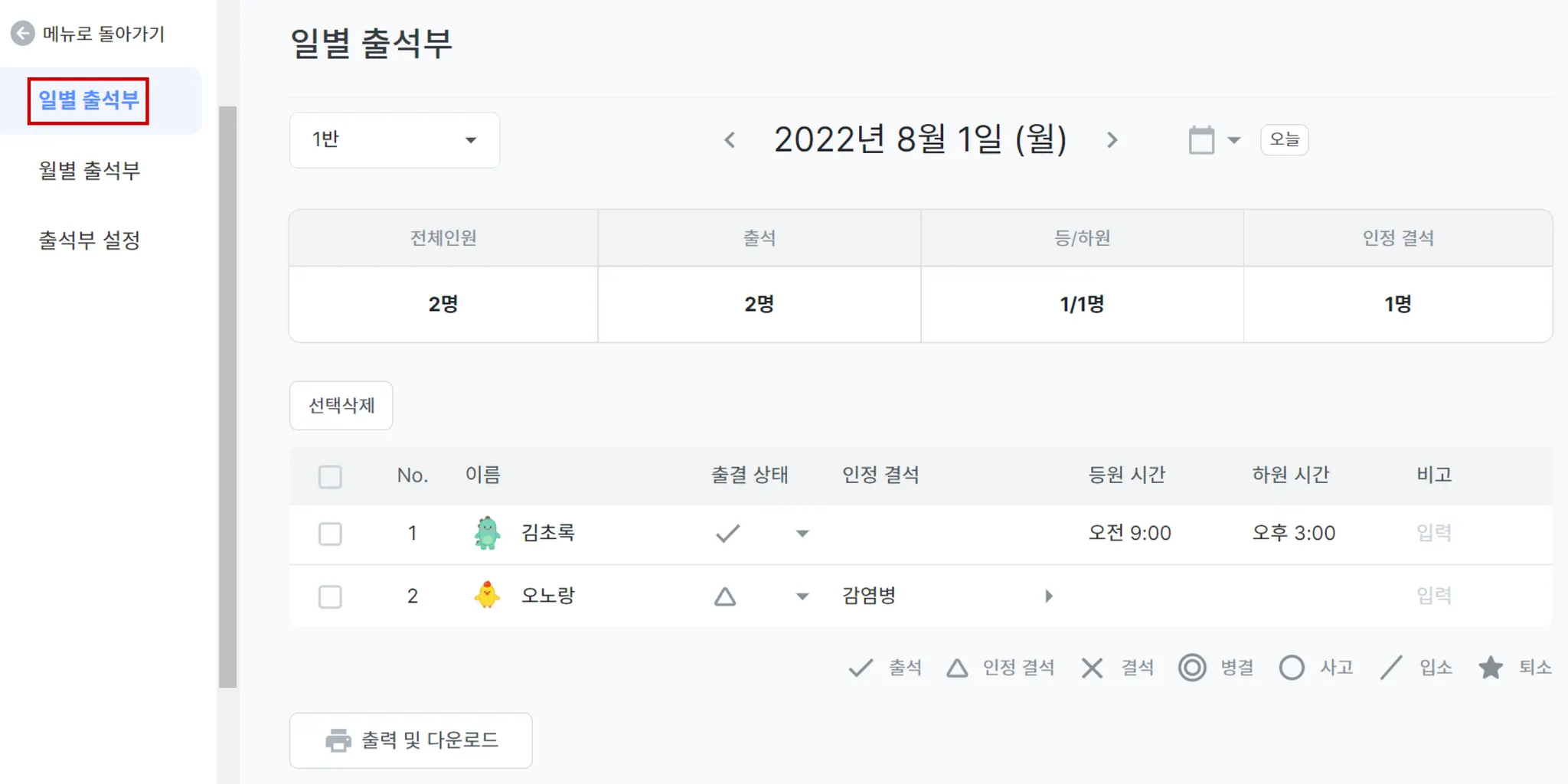Click 김초록's green dinosaur avatar
Image resolution: width=1568 pixels, height=784 pixels.
click(x=487, y=534)
